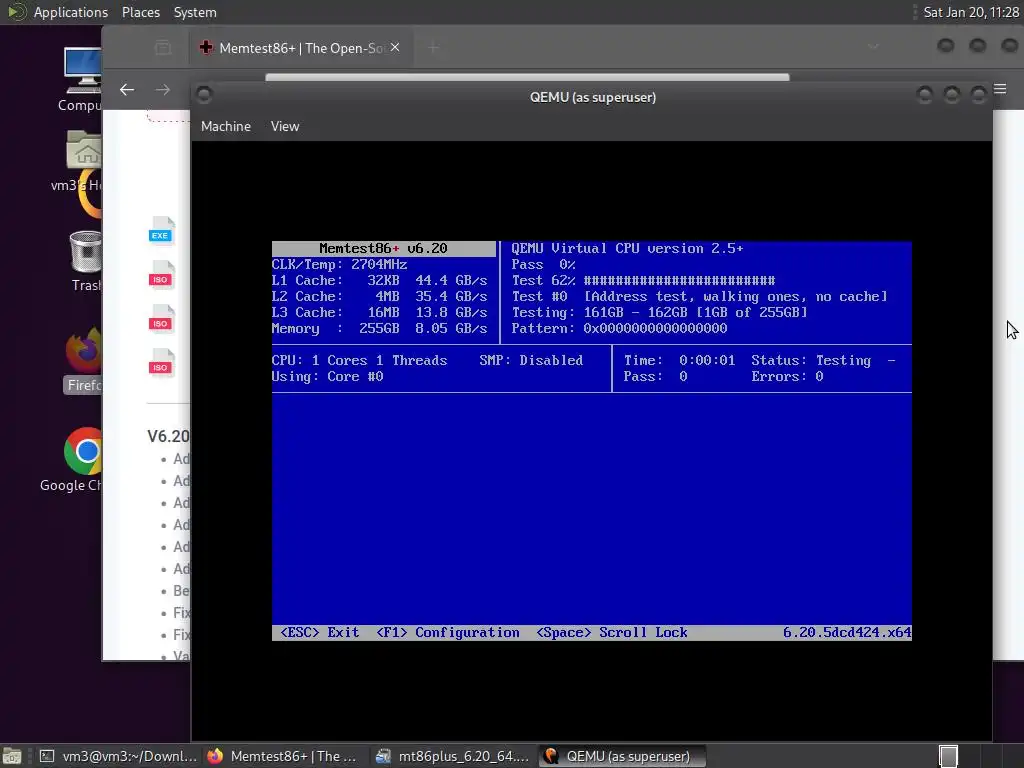This screenshot has height=768, width=1024.
Task: Click the QEMU window menu button at left
Action: pos(204,95)
